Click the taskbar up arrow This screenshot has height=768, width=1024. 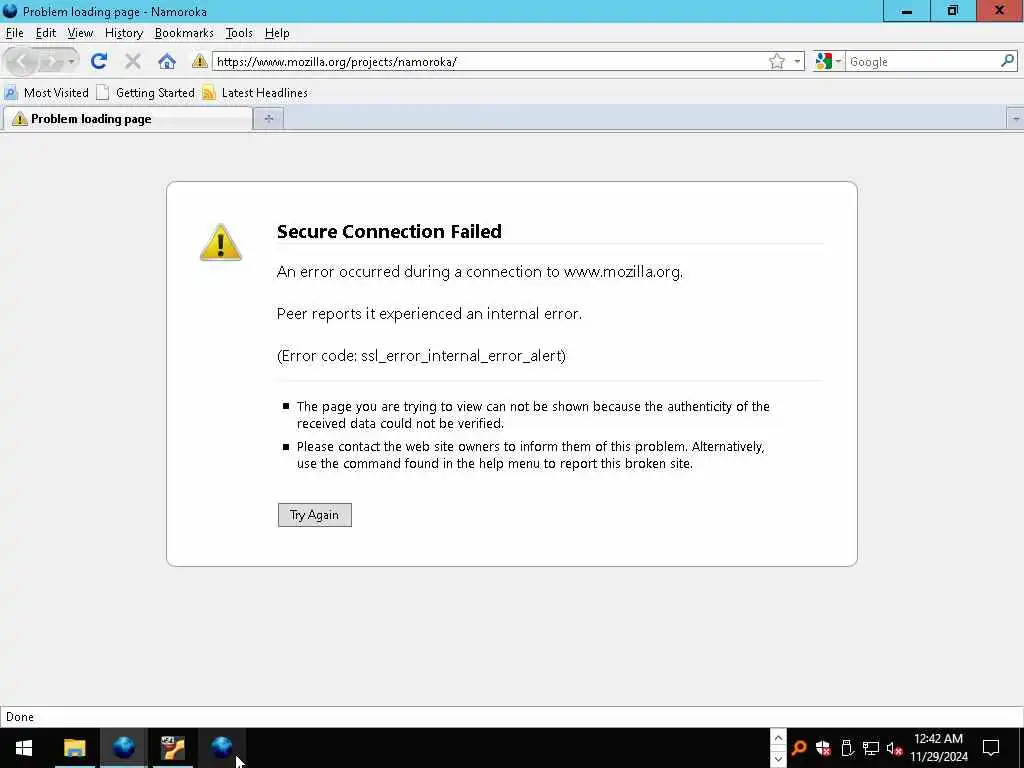click(778, 738)
